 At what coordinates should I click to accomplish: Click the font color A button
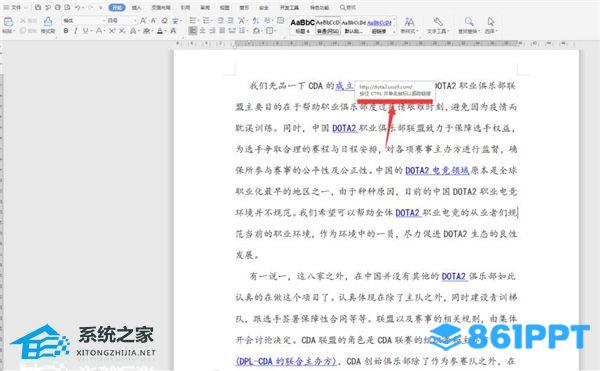pos(160,31)
